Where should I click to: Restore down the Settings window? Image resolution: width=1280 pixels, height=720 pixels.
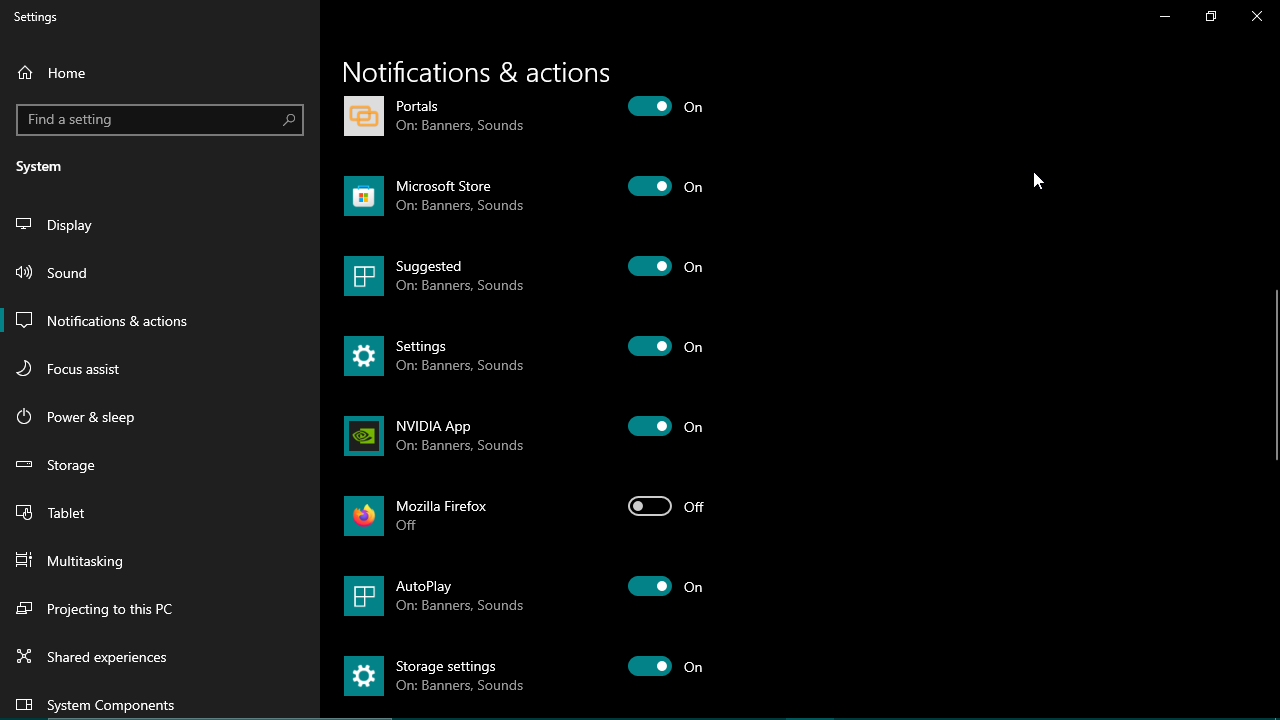(x=1211, y=16)
